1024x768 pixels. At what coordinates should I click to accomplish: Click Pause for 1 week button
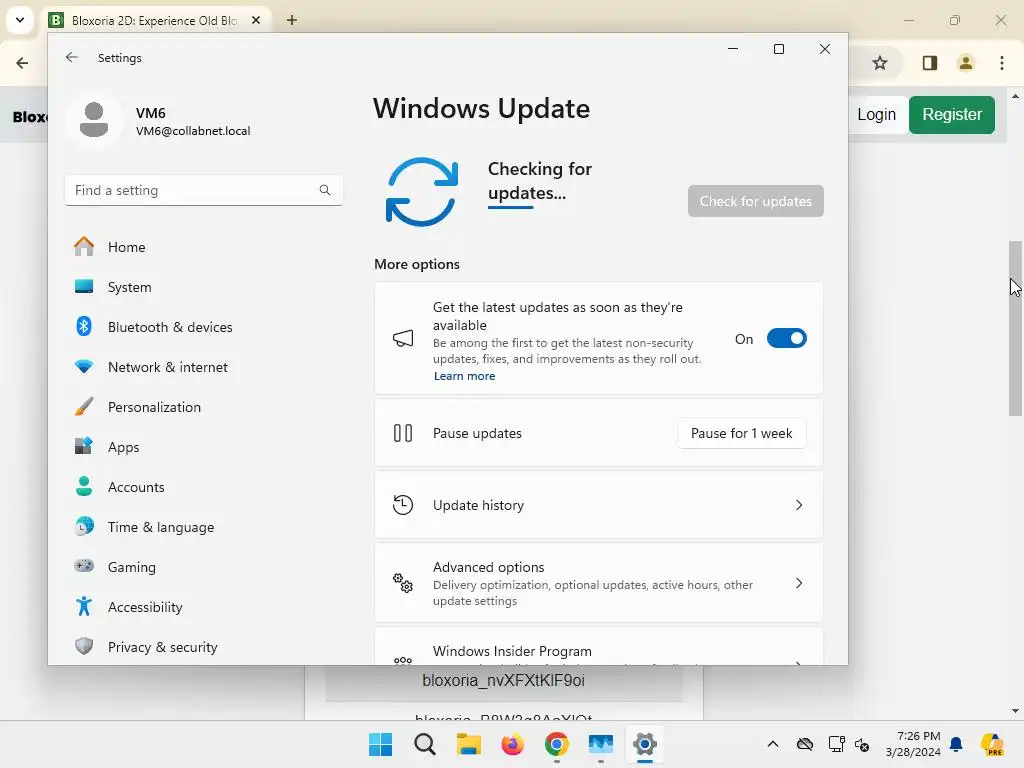click(741, 433)
